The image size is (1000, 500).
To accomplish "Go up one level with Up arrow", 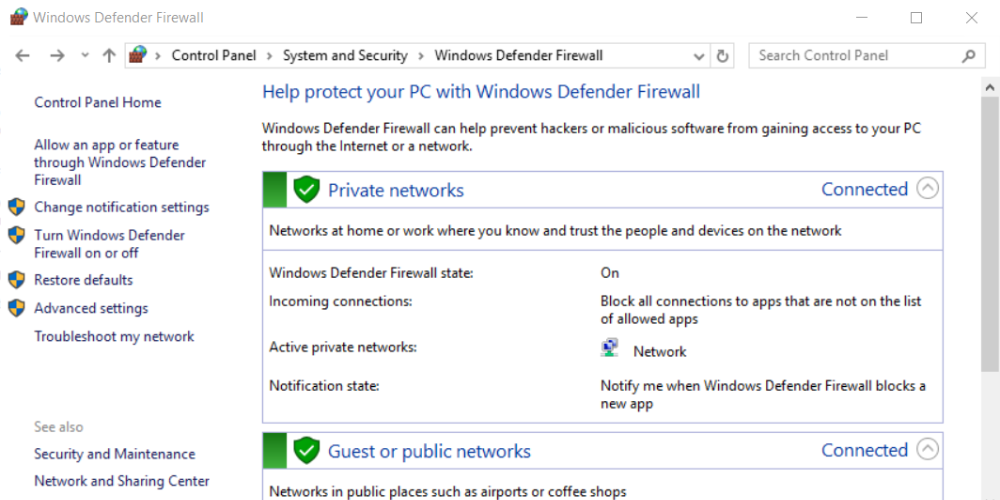I will pos(109,56).
